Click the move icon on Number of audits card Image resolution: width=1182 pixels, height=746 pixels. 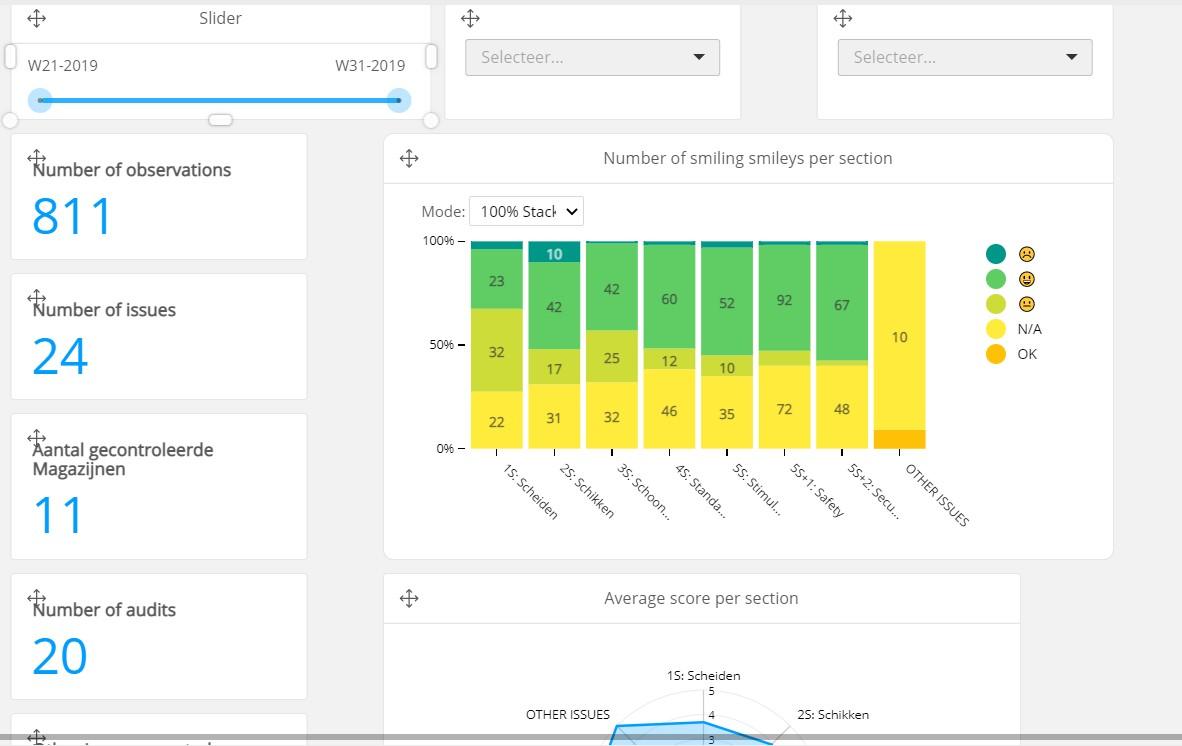36,598
